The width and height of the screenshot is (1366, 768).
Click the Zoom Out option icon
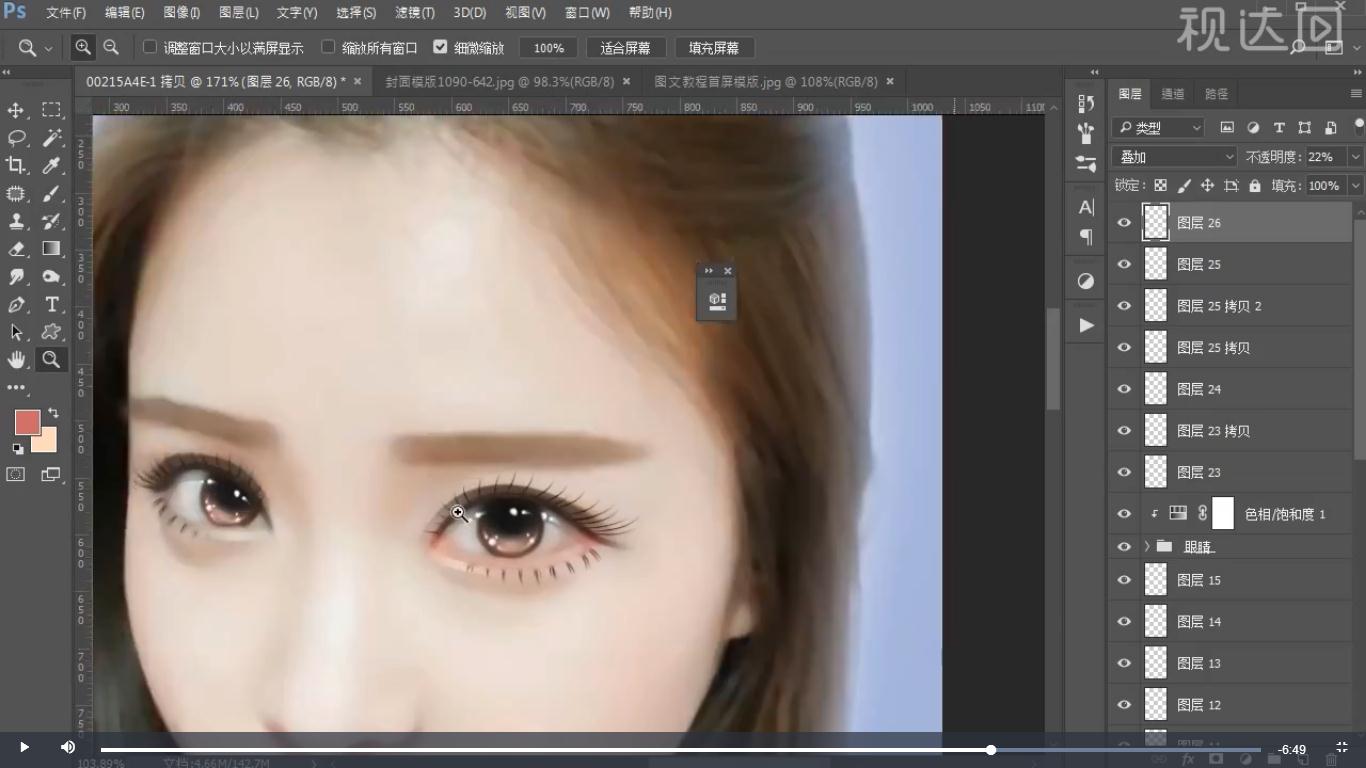(111, 47)
